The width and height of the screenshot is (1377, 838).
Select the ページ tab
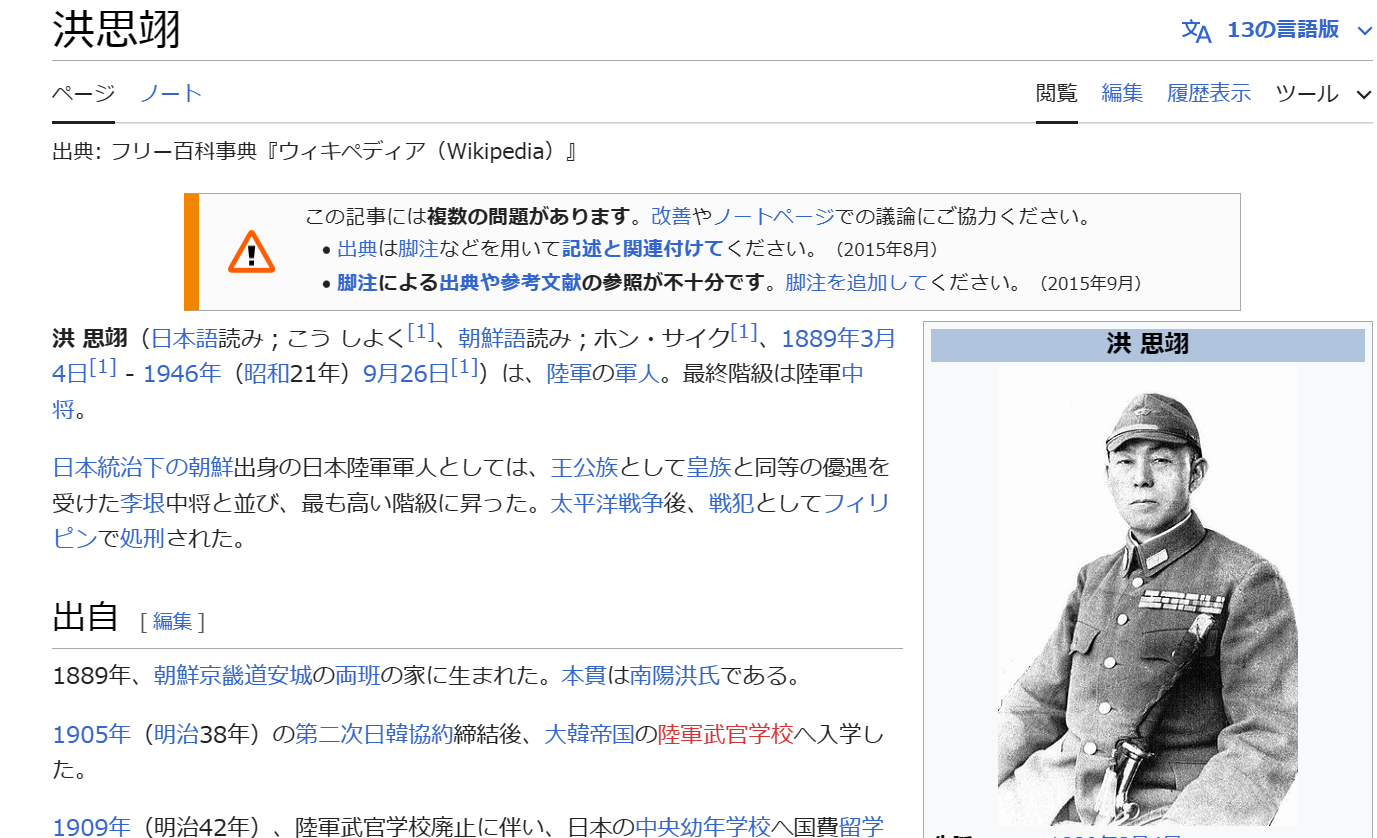click(83, 94)
